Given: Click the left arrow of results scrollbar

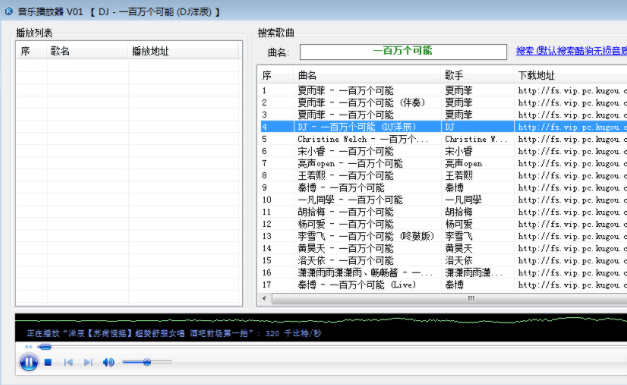Looking at the screenshot, I should pyautogui.click(x=264, y=298).
